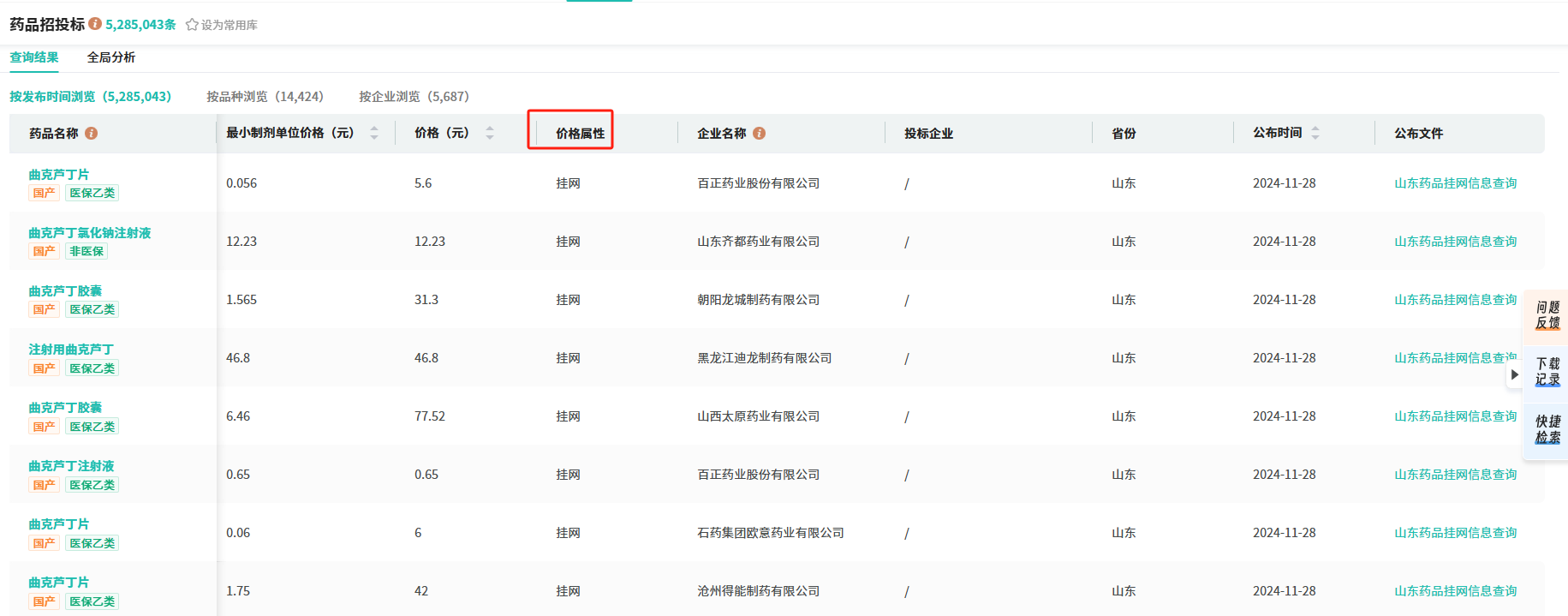Click company cell 百正药业股份有限公司 at price 5.6

pos(758,183)
